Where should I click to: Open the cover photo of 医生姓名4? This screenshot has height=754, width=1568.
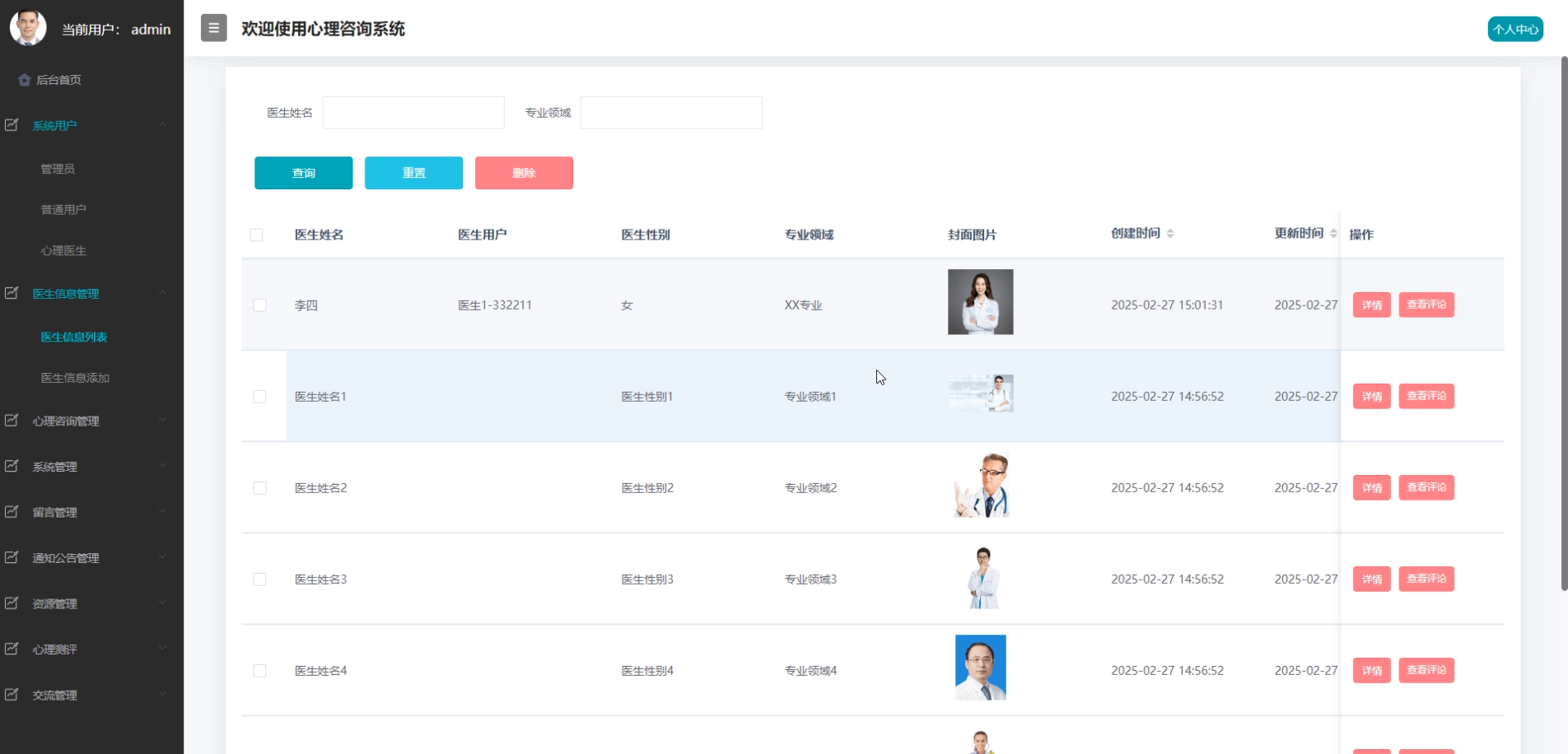coord(980,668)
